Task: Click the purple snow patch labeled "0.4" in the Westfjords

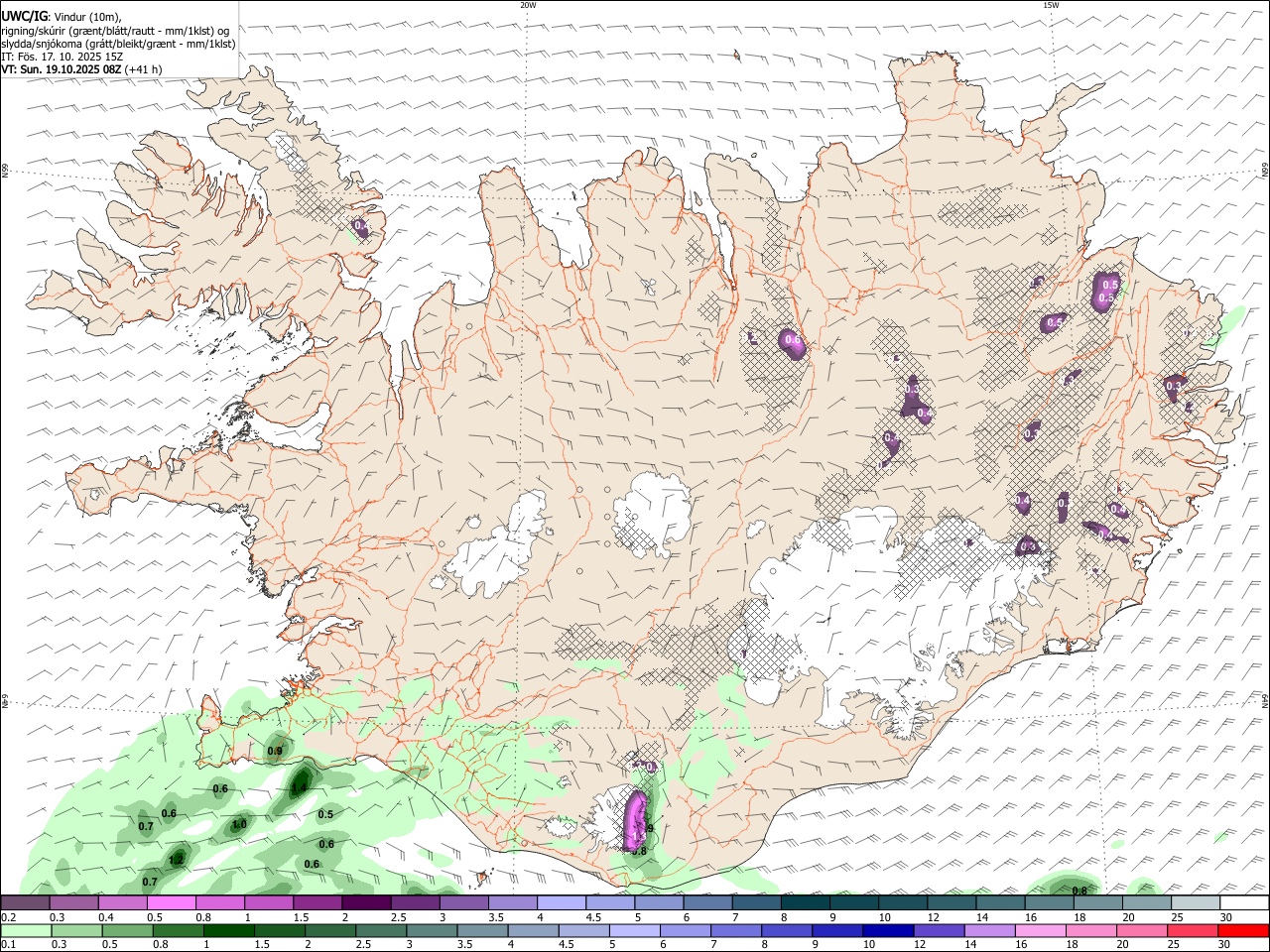Action: pos(361,229)
